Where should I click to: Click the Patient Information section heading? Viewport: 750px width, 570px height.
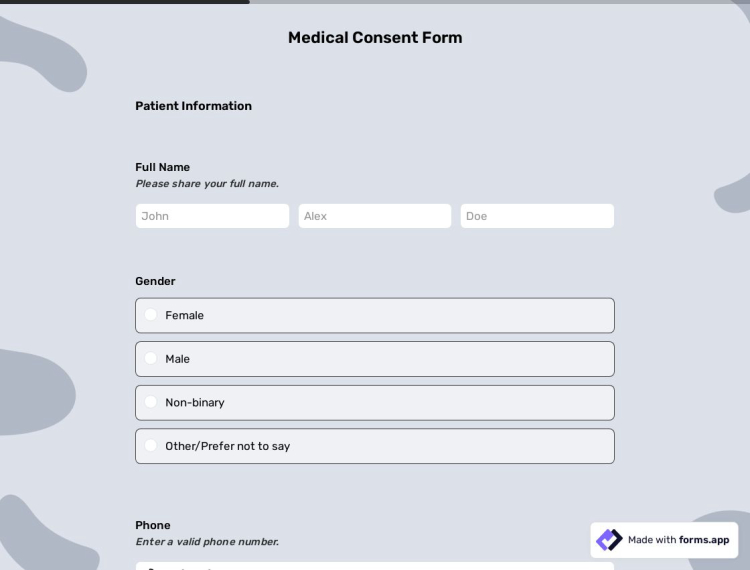click(x=194, y=106)
